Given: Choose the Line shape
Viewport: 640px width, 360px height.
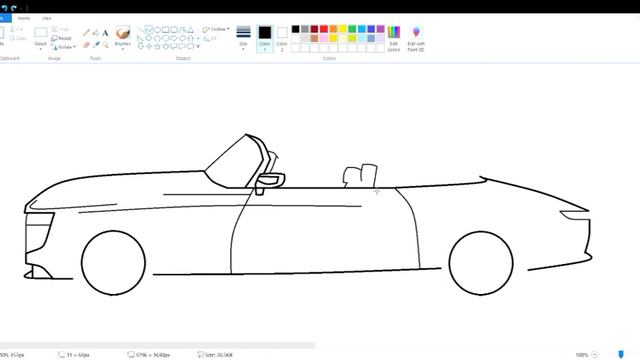Looking at the screenshot, I should click(x=140, y=29).
